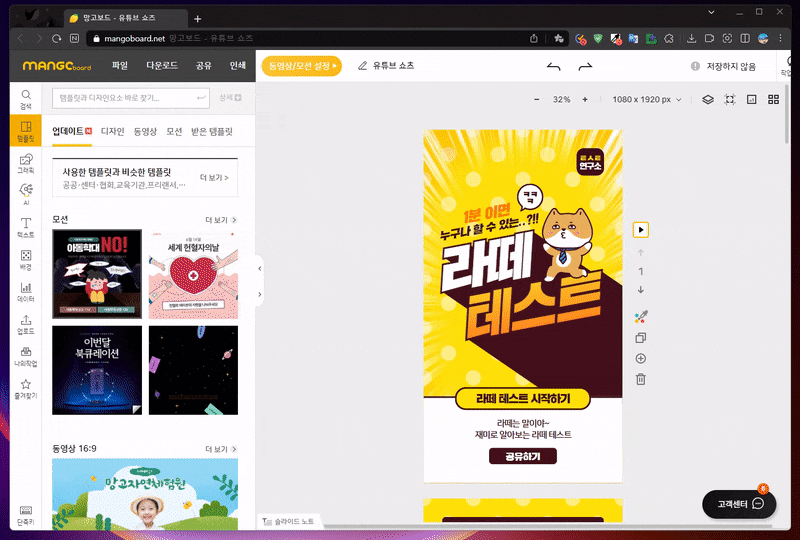Switch to the 업데이트 tab

tap(72, 132)
